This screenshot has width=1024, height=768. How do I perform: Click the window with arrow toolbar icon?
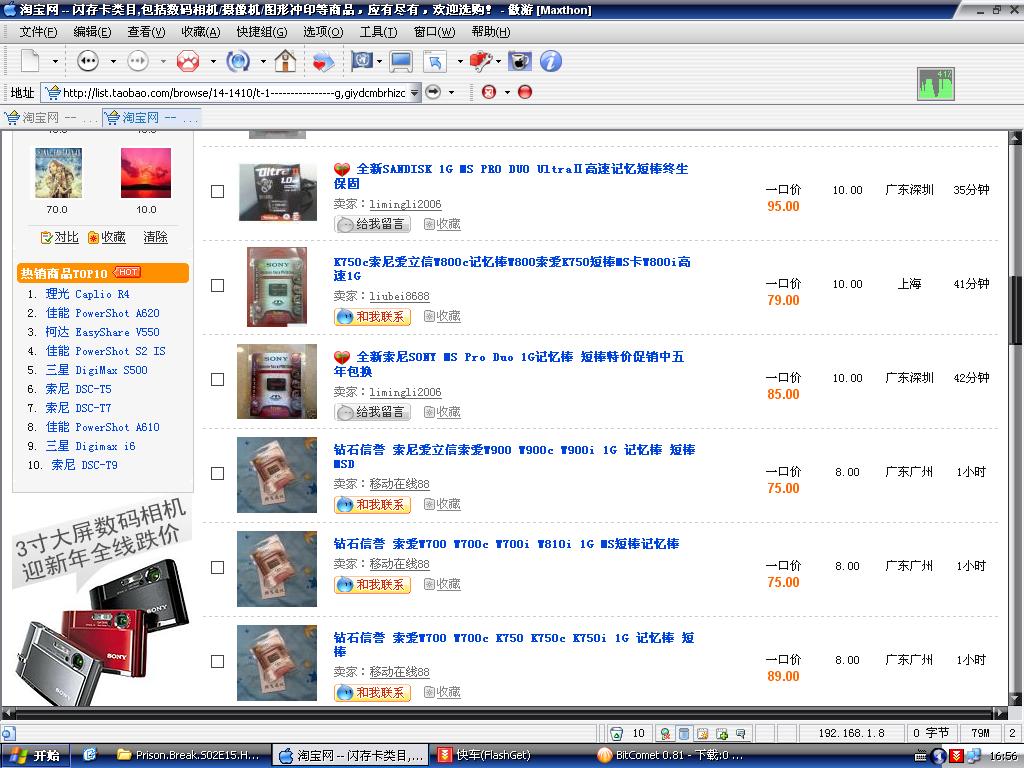tap(435, 61)
